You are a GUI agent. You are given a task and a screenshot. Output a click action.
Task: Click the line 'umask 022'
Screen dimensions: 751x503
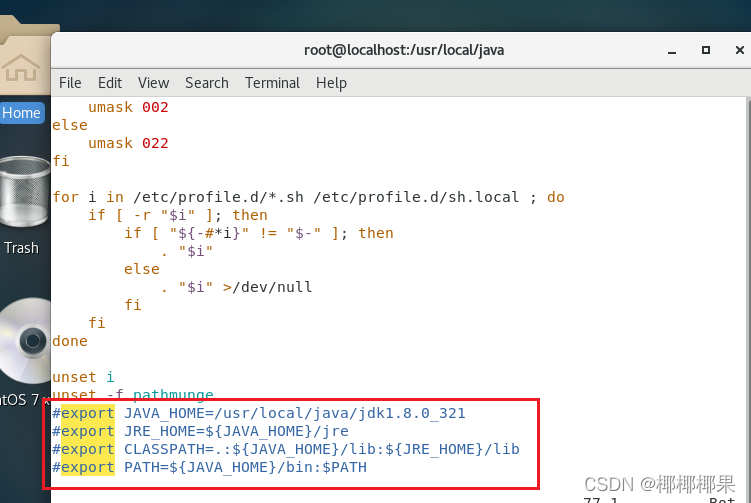[128, 143]
